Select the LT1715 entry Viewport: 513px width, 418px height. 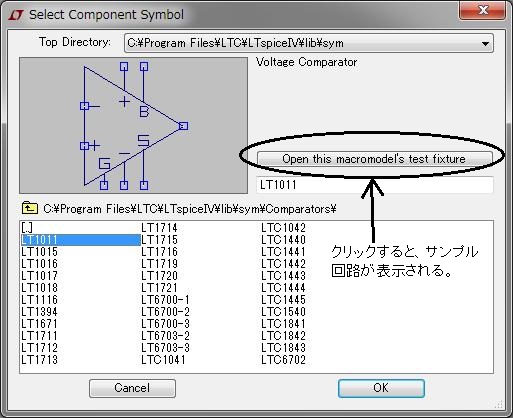[x=159, y=240]
